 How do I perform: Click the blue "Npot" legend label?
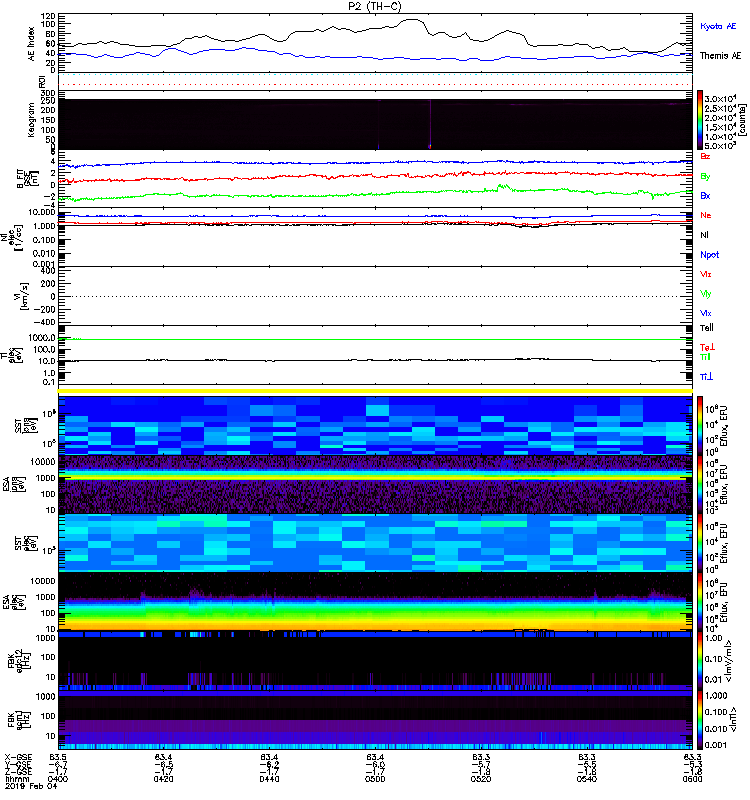[710, 255]
